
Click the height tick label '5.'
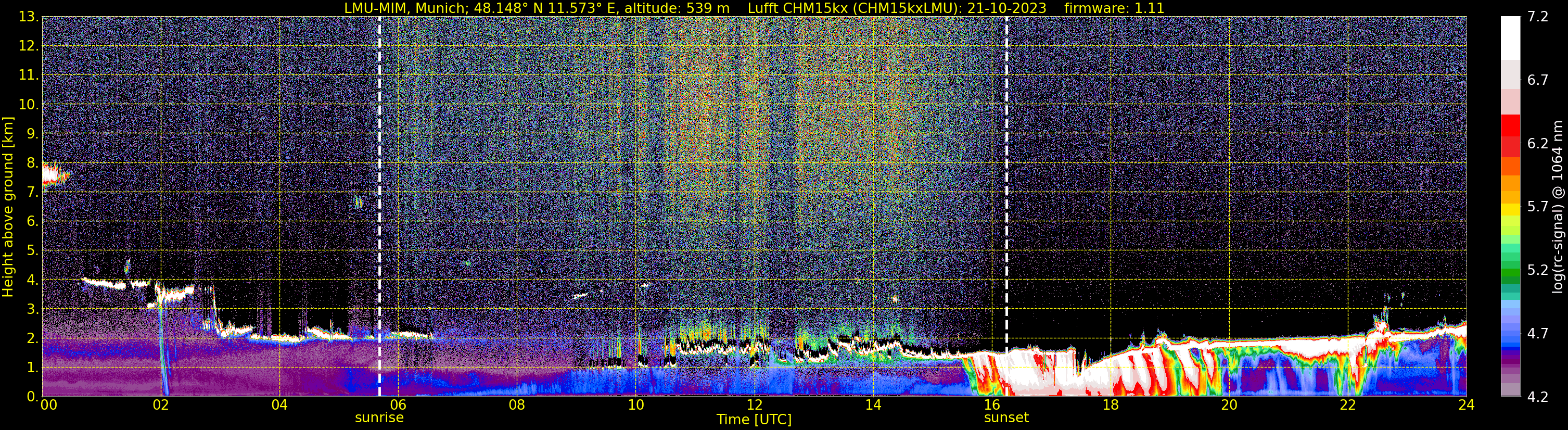tap(32, 251)
